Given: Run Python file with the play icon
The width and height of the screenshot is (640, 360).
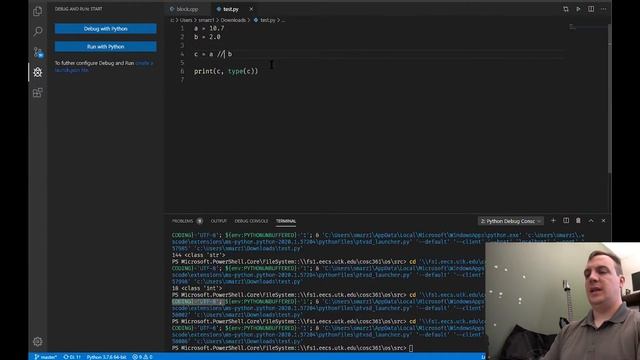Looking at the screenshot, I should coord(578,9).
